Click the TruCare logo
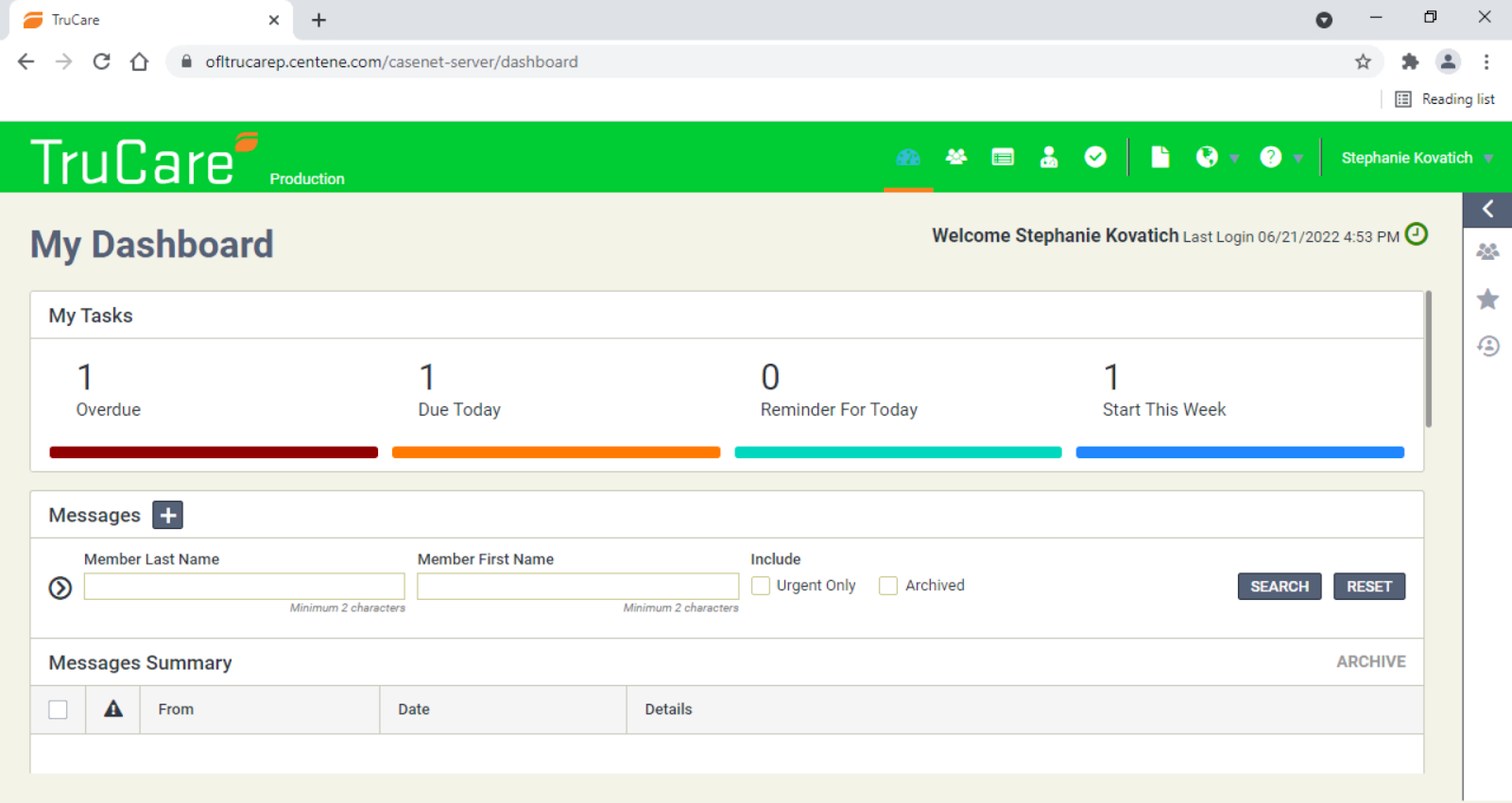Image resolution: width=1512 pixels, height=803 pixels. pyautogui.click(x=144, y=161)
